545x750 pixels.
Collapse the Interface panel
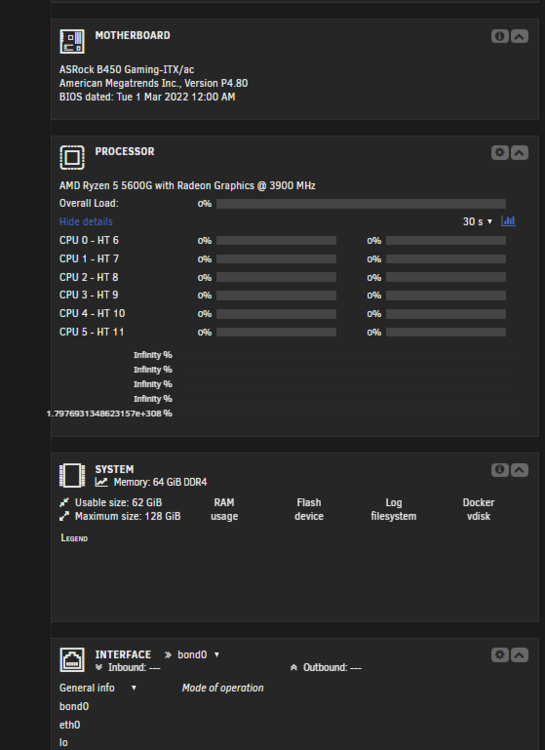[x=520, y=655]
